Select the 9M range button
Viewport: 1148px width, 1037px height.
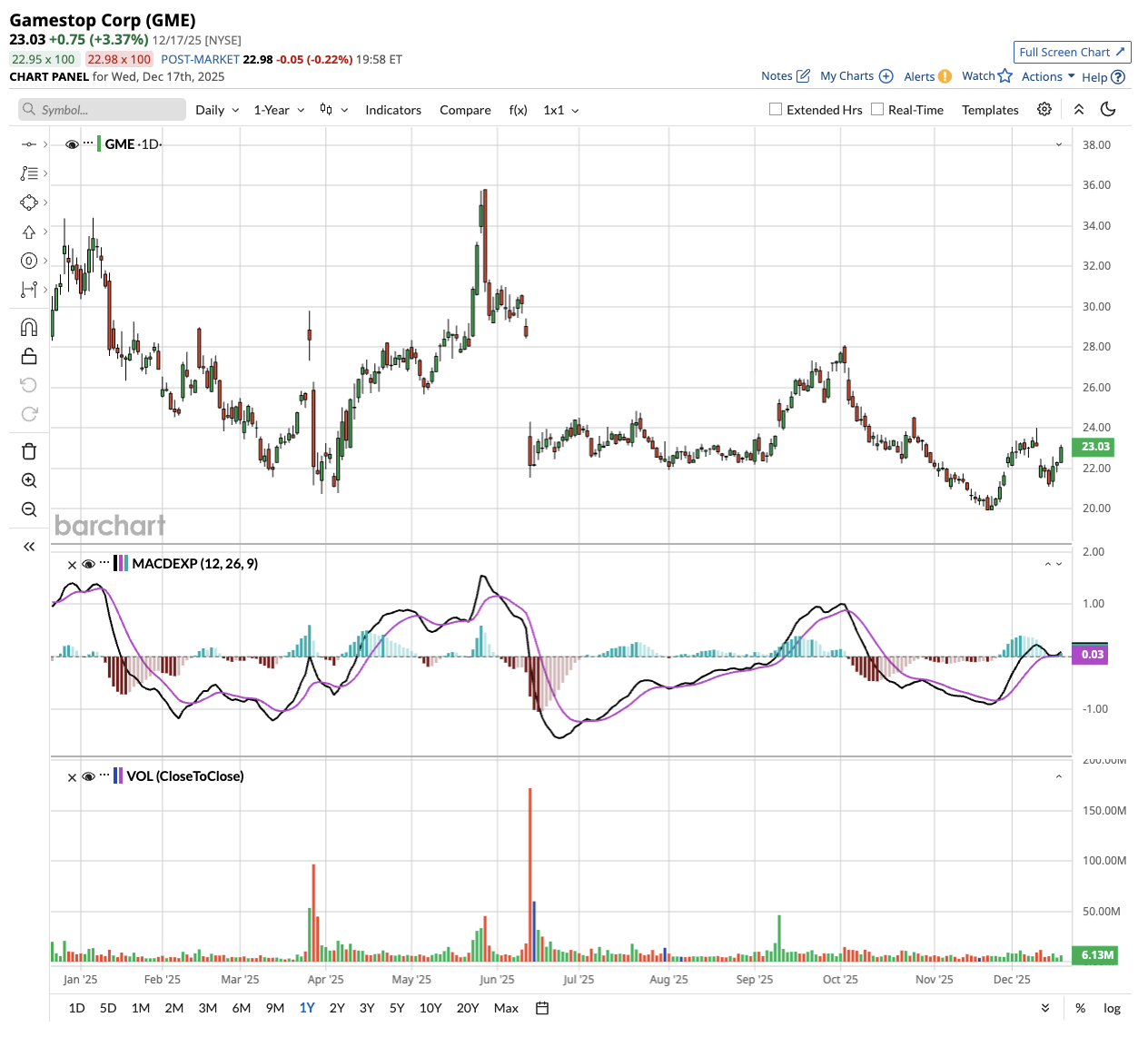coord(275,1008)
